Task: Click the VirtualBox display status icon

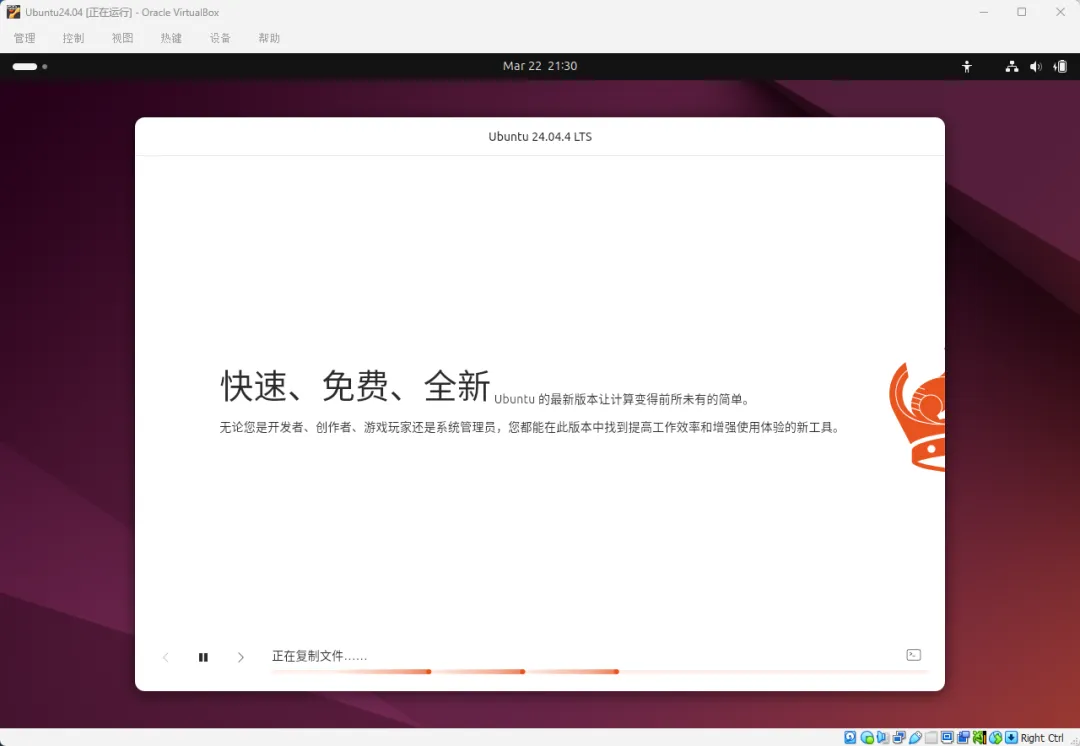Action: click(x=947, y=738)
